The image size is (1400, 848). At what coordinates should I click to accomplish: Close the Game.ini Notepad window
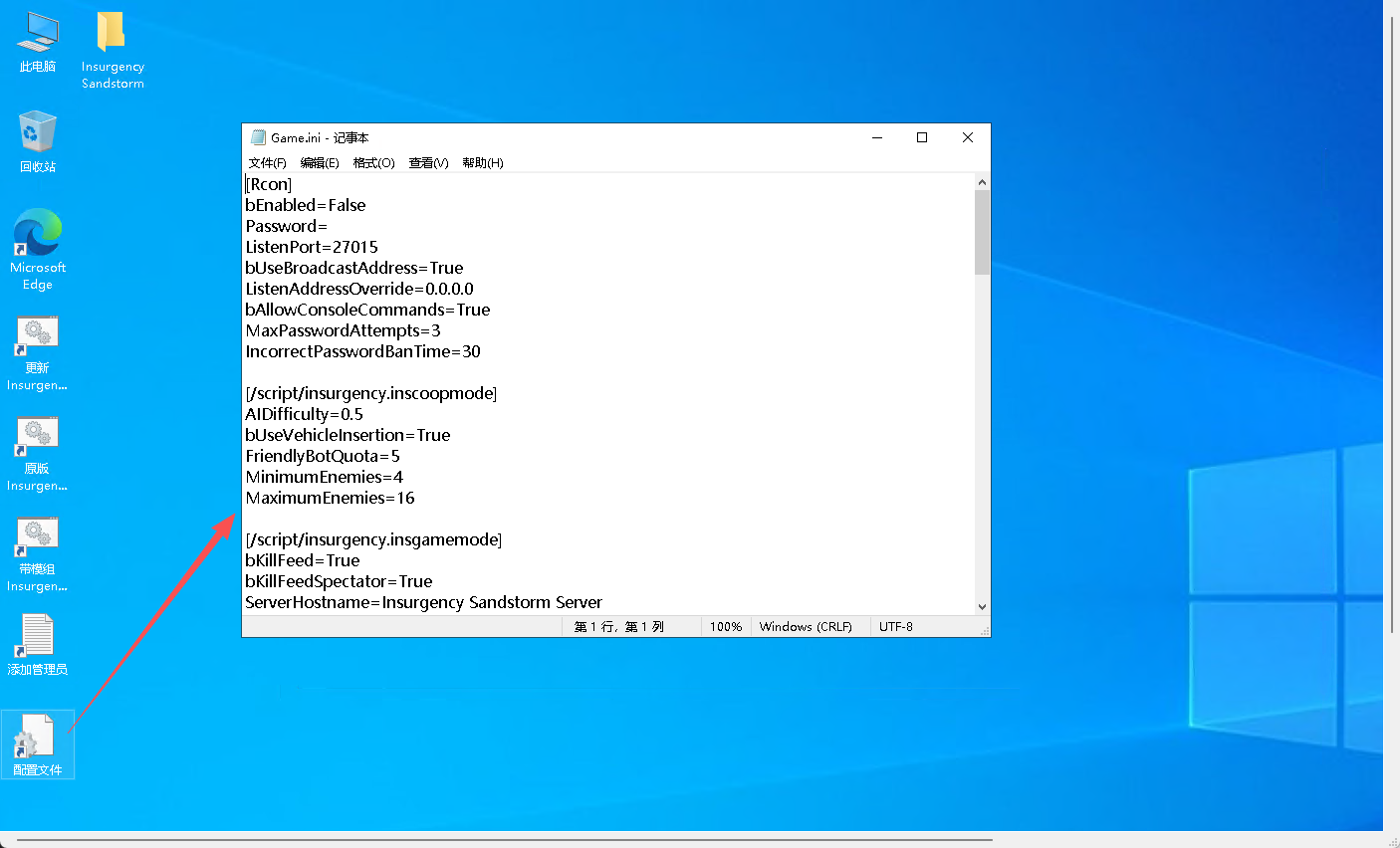coord(968,137)
